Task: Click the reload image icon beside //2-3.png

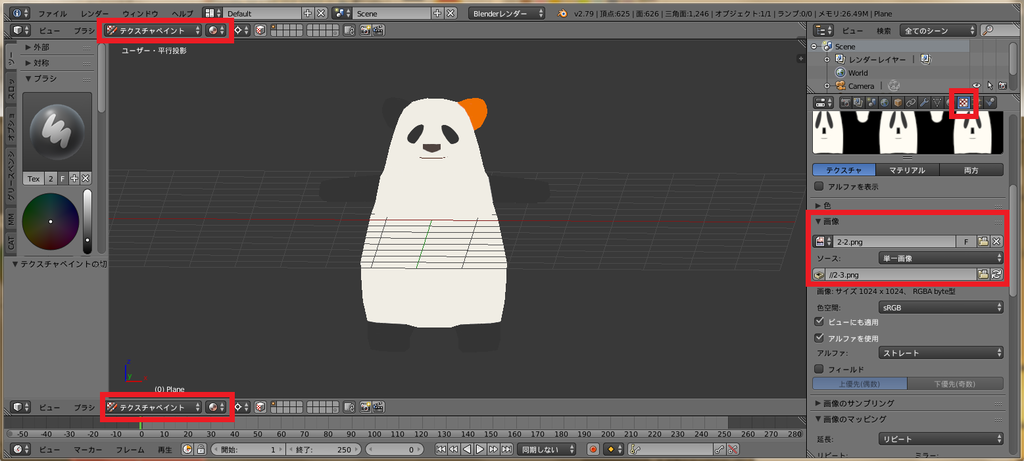Action: coord(997,274)
